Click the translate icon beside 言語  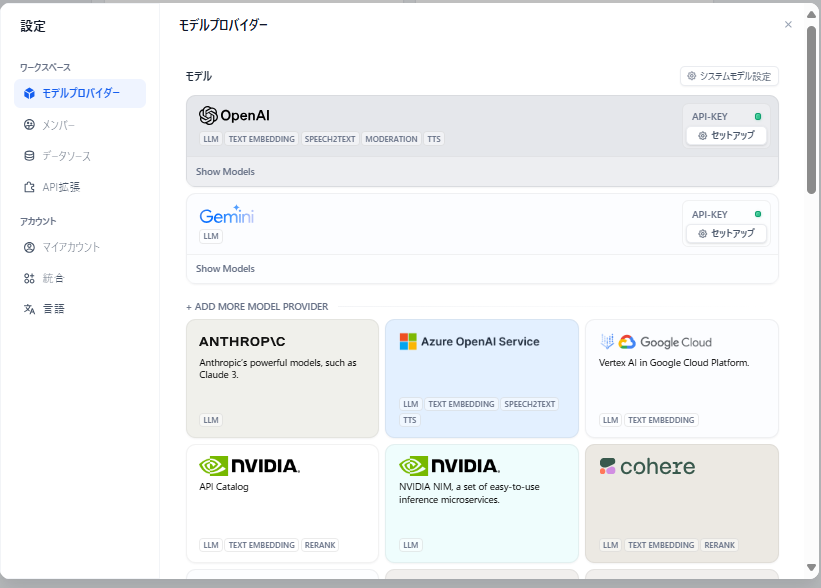pos(29,309)
